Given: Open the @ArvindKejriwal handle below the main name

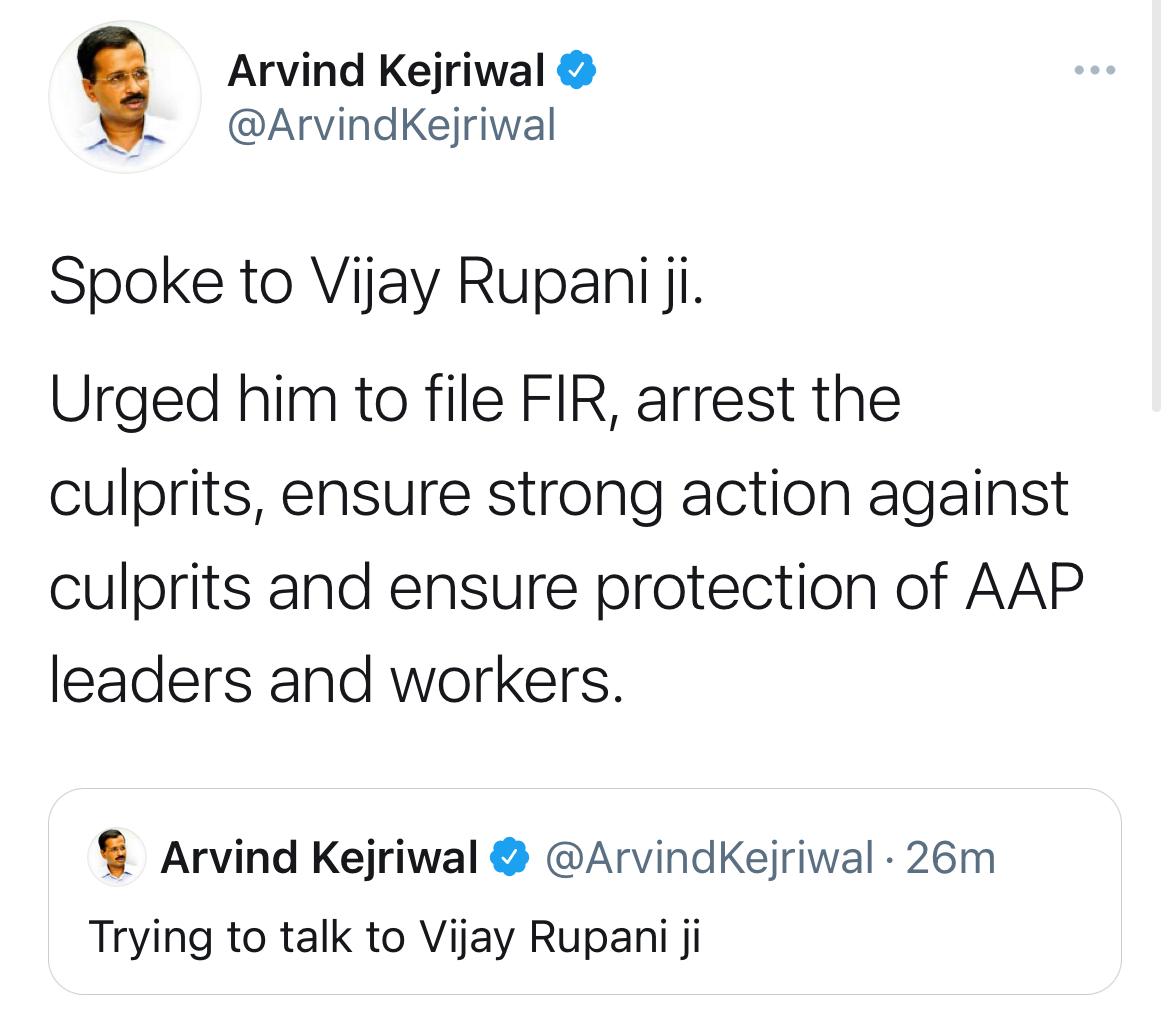Looking at the screenshot, I should coord(391,126).
